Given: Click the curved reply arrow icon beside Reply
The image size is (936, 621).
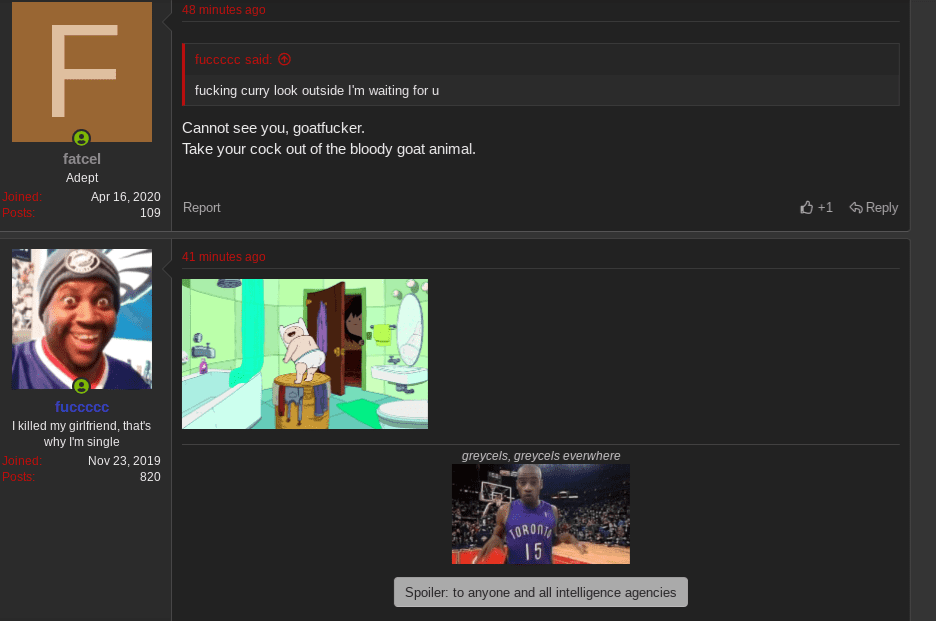Looking at the screenshot, I should tap(856, 207).
